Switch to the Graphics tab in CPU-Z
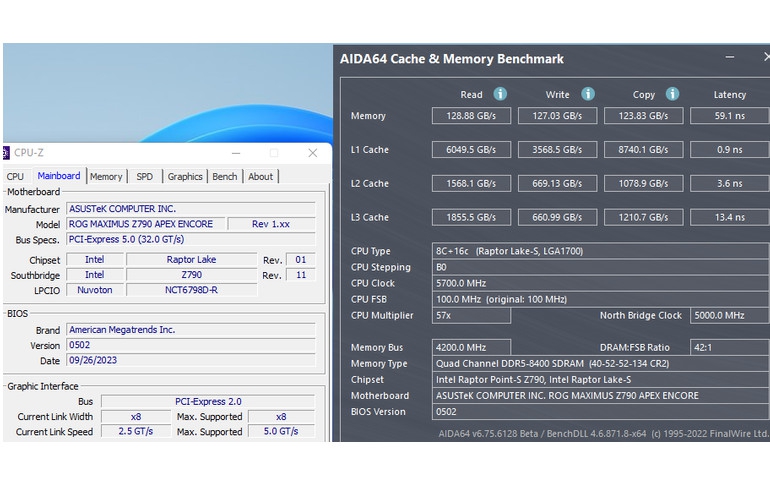Image resolution: width=770 pixels, height=484 pixels. 185,176
